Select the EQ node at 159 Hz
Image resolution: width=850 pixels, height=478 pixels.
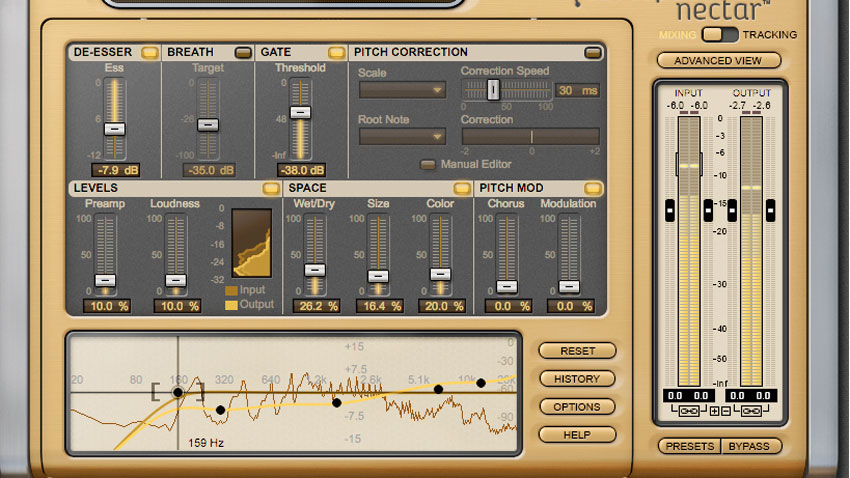click(178, 392)
